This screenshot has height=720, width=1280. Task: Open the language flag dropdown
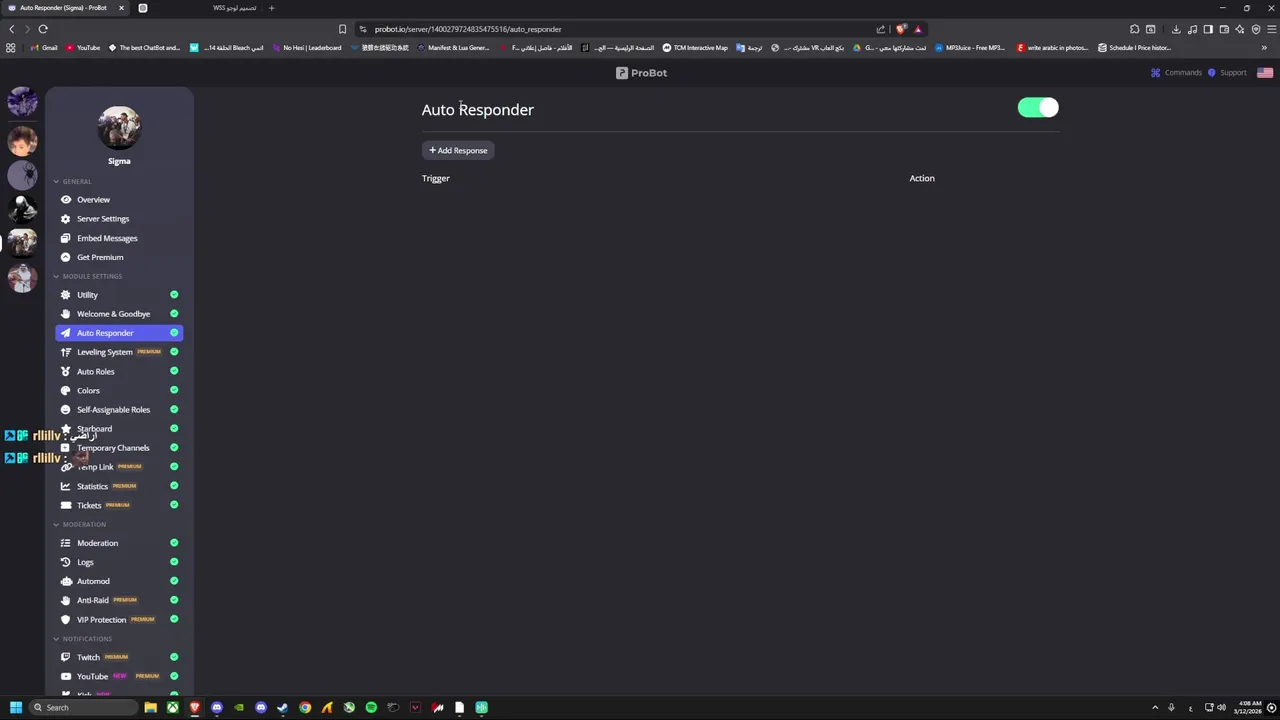[x=1265, y=73]
